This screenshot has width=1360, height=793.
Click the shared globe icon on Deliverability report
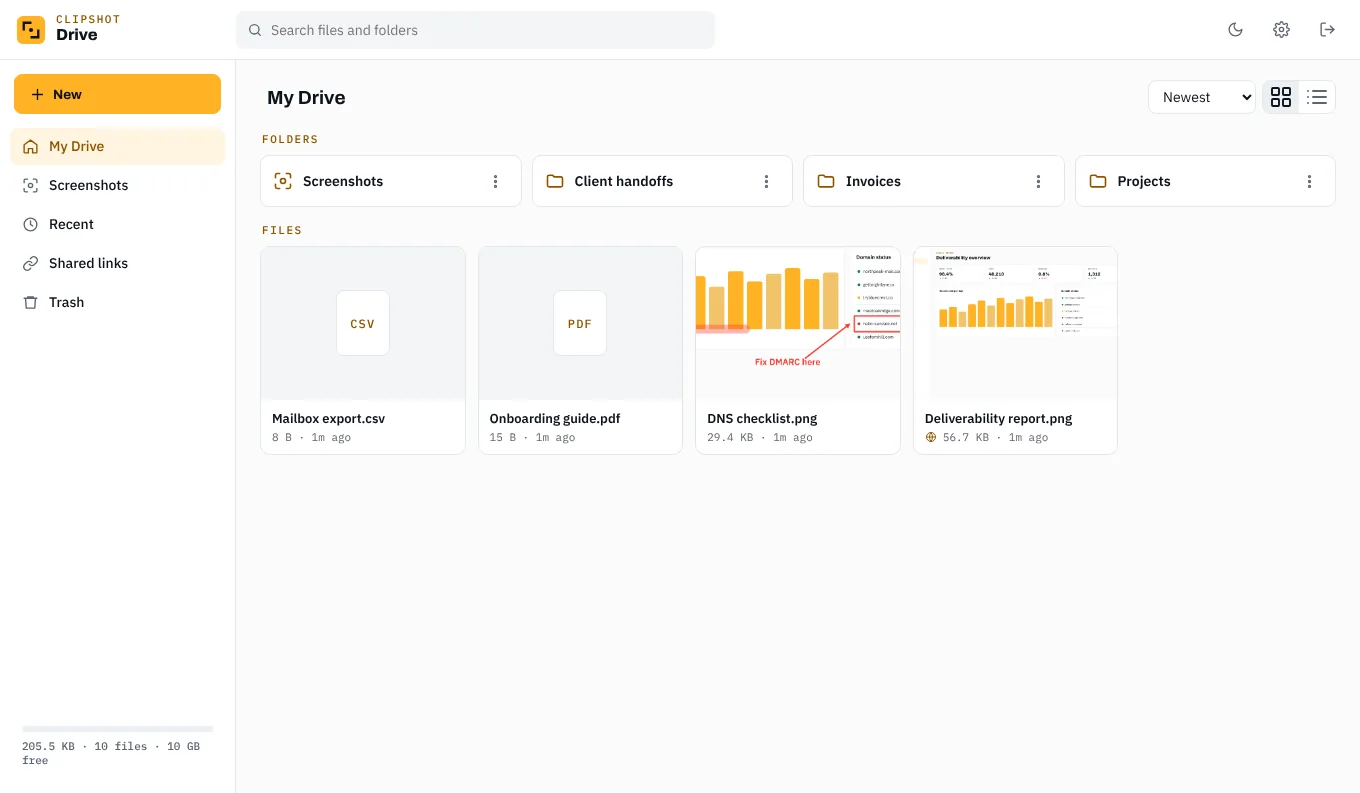(x=931, y=437)
